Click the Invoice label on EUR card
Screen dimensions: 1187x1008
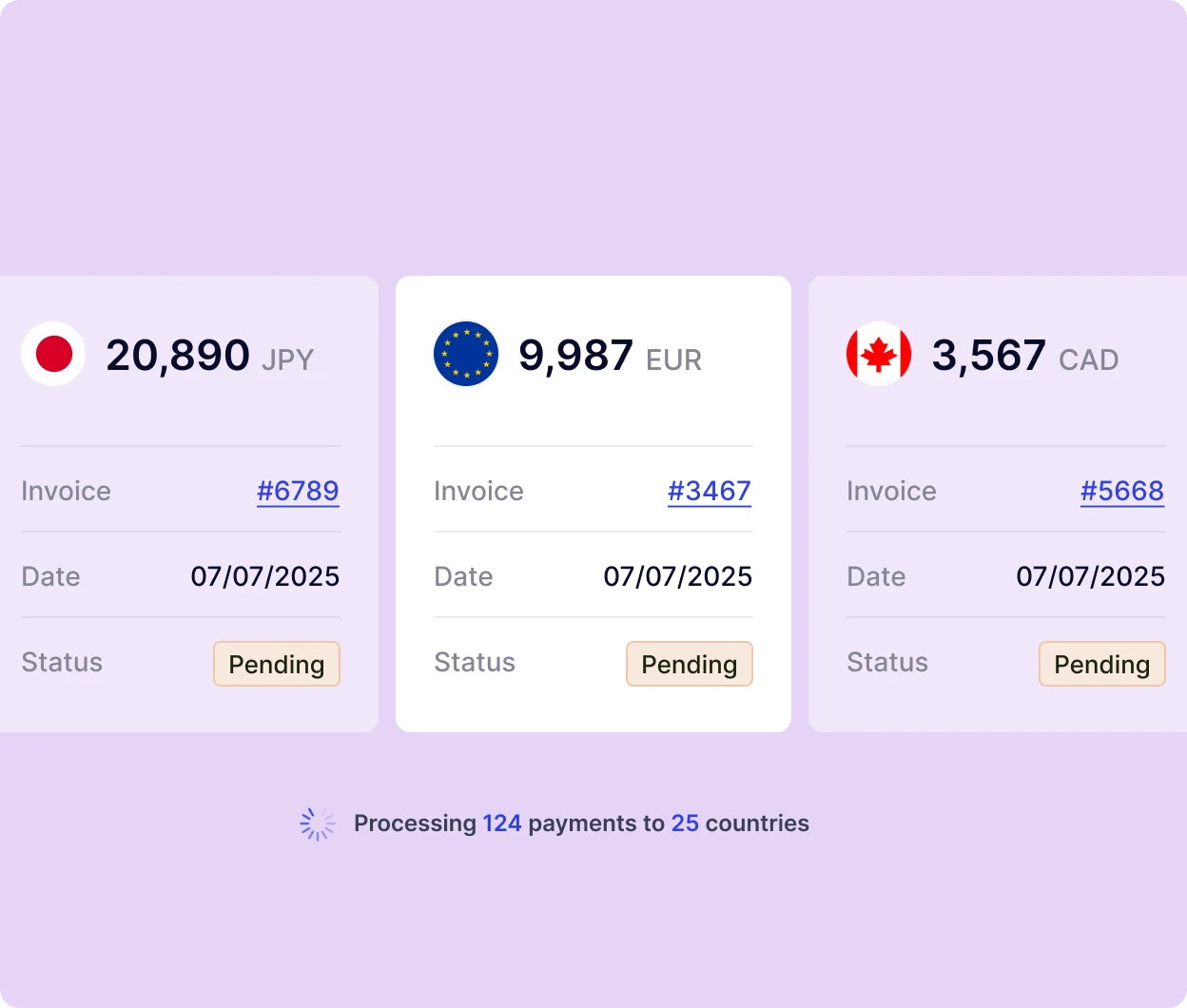click(x=478, y=491)
